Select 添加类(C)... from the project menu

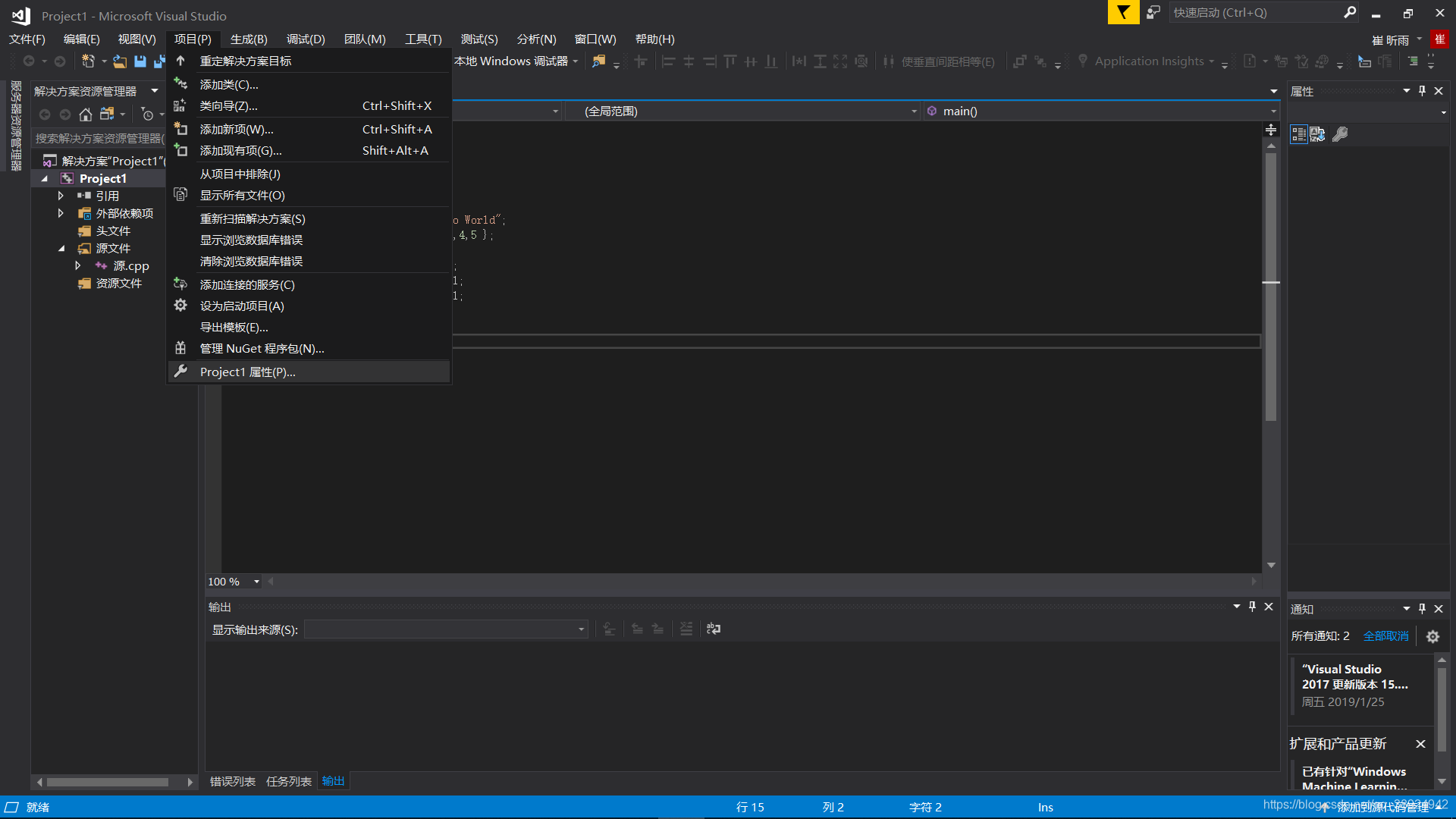click(x=309, y=84)
